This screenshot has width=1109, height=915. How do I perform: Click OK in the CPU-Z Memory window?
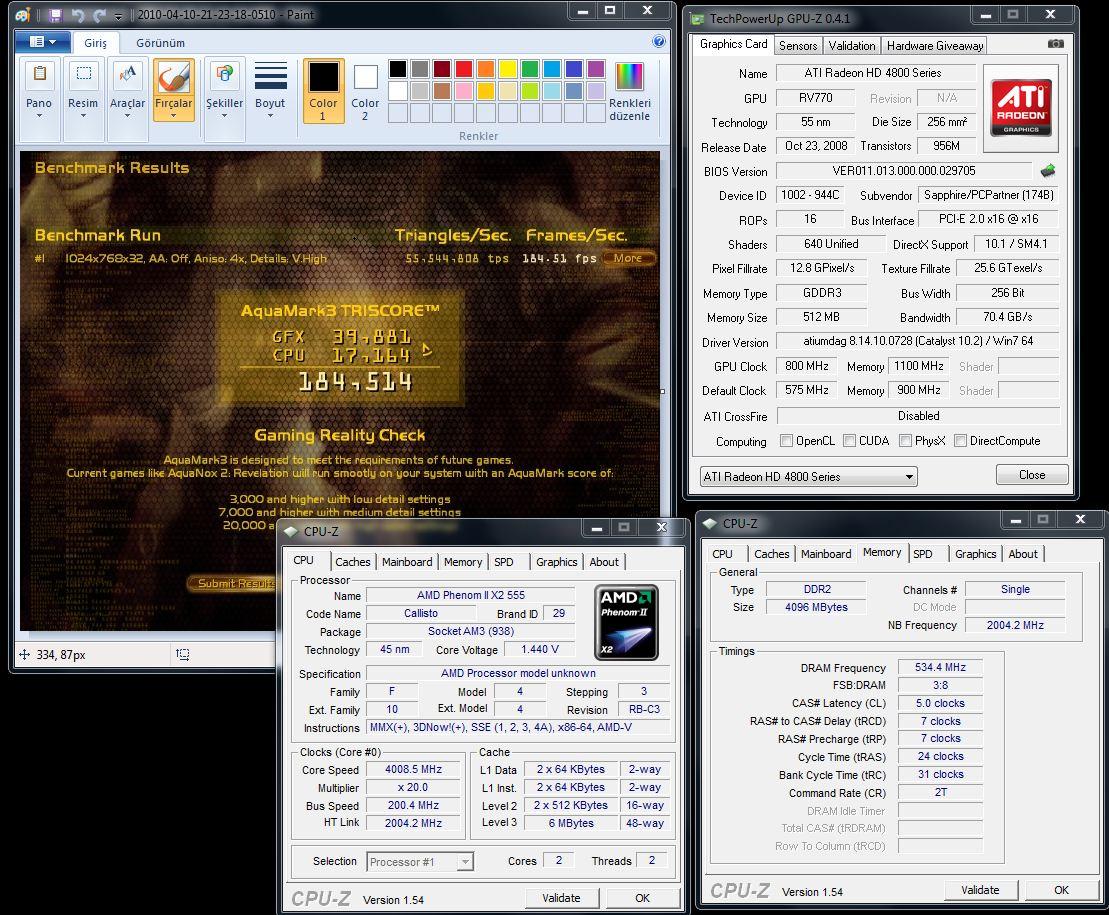coord(1061,890)
